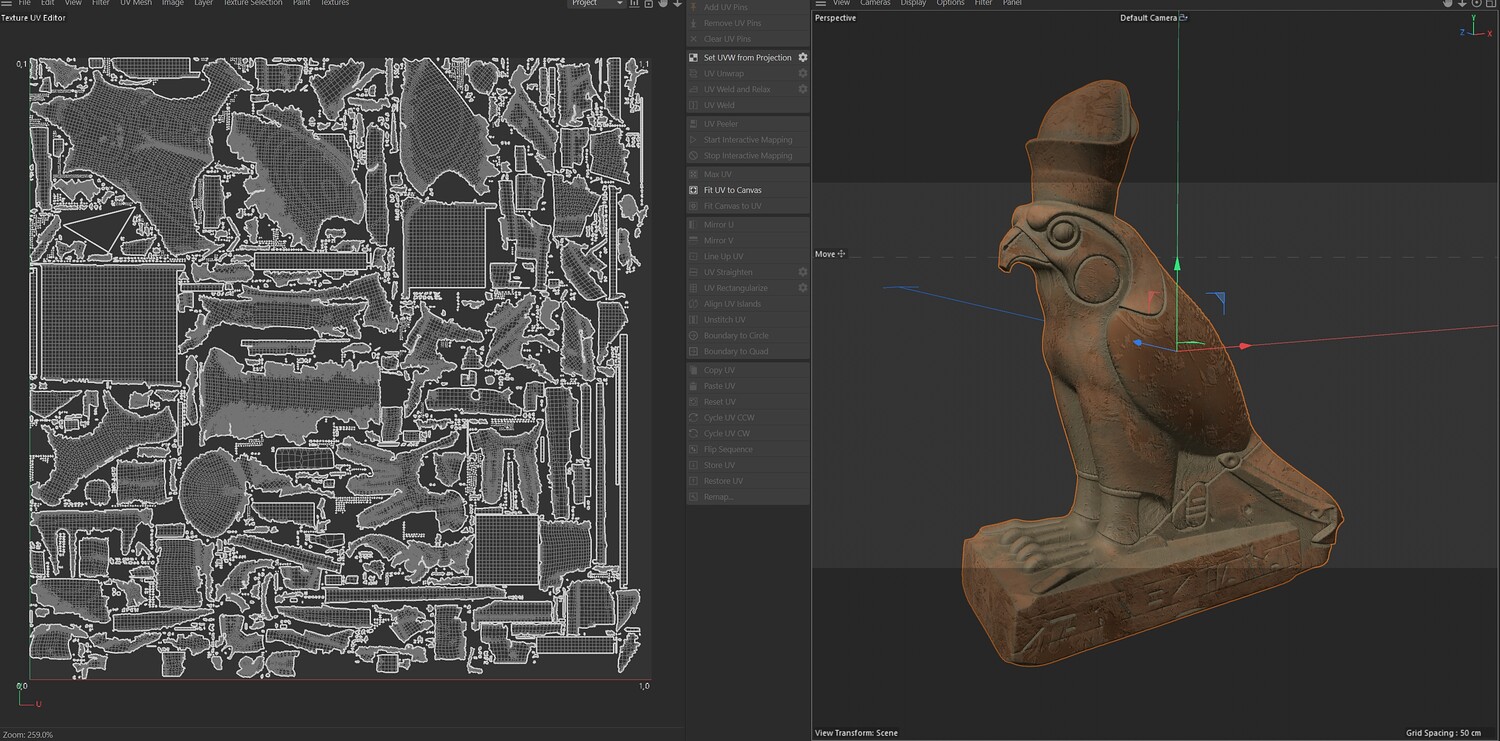This screenshot has width=1500, height=741.
Task: Click the Set UVW from Projection icon
Action: click(x=694, y=58)
